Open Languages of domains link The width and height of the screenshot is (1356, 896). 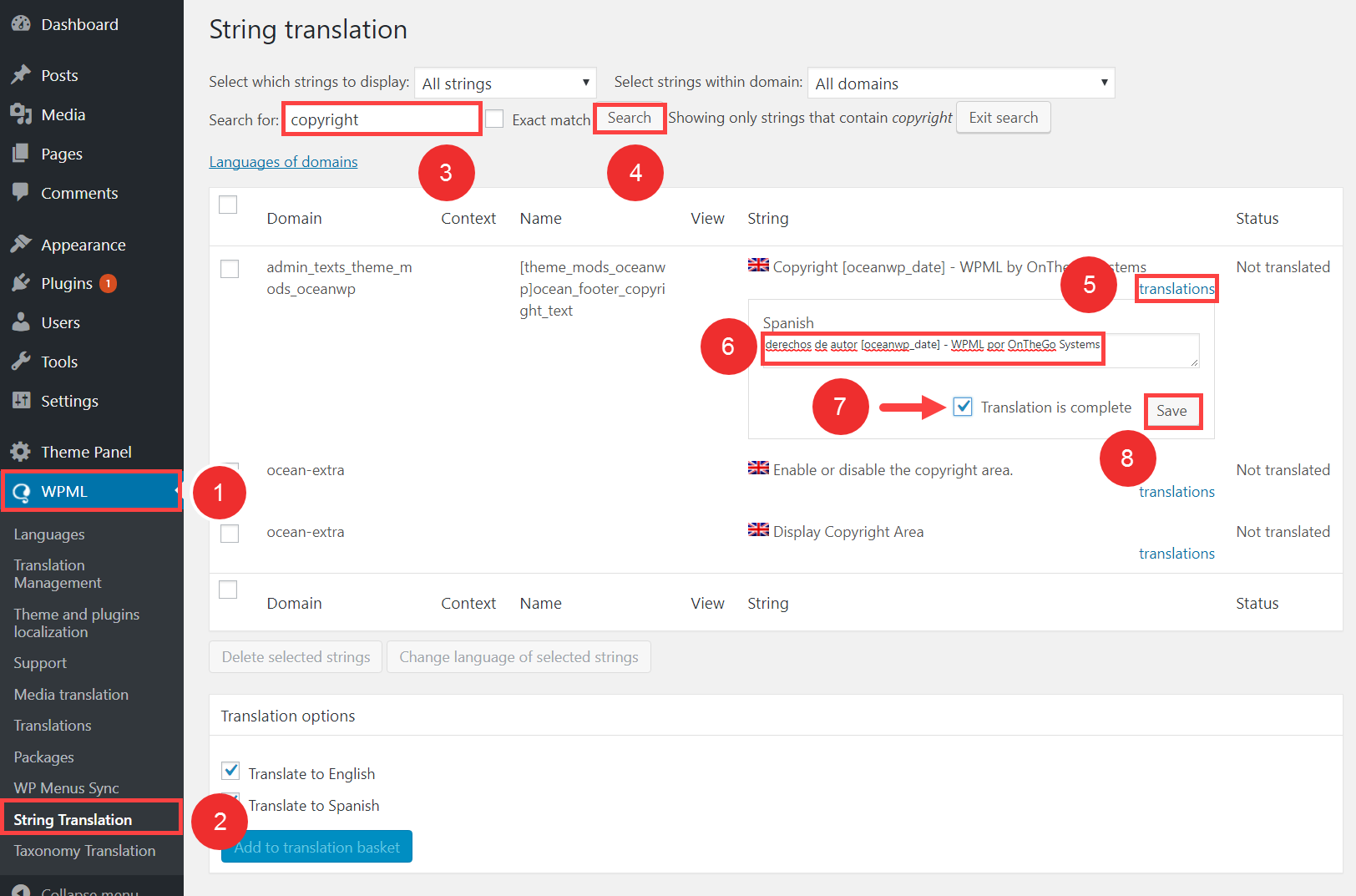[283, 162]
